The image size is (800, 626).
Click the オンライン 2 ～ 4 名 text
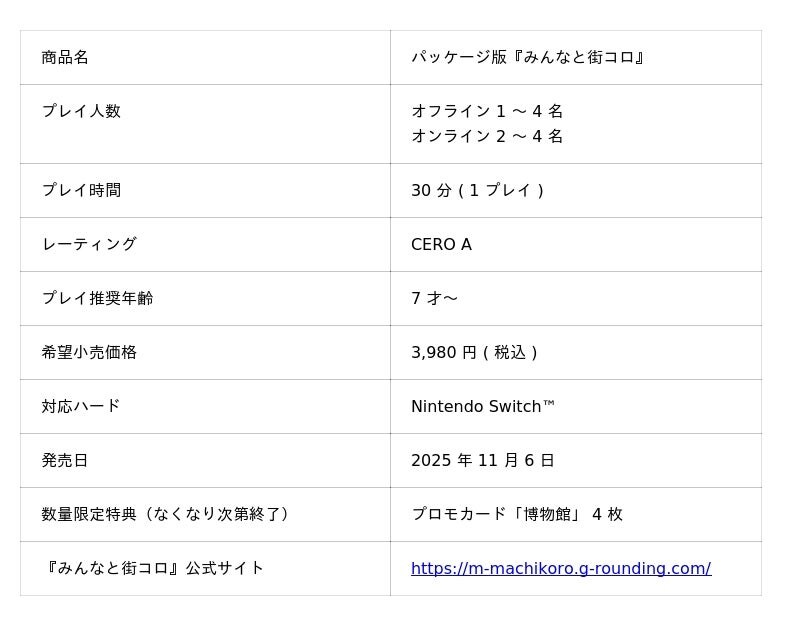click(x=487, y=137)
